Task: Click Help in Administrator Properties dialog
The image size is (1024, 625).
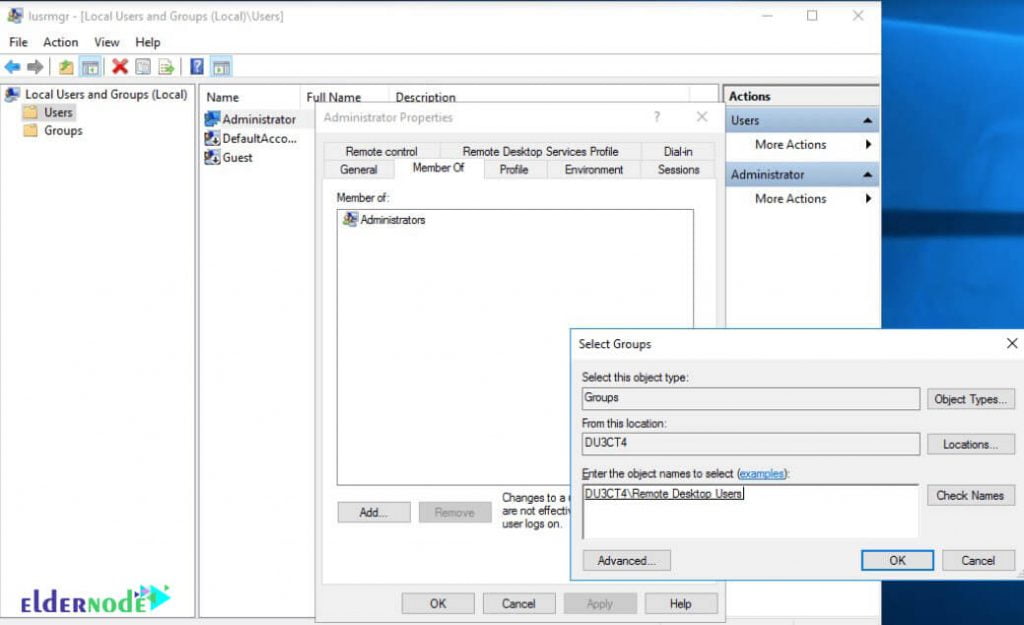Action: coord(680,603)
